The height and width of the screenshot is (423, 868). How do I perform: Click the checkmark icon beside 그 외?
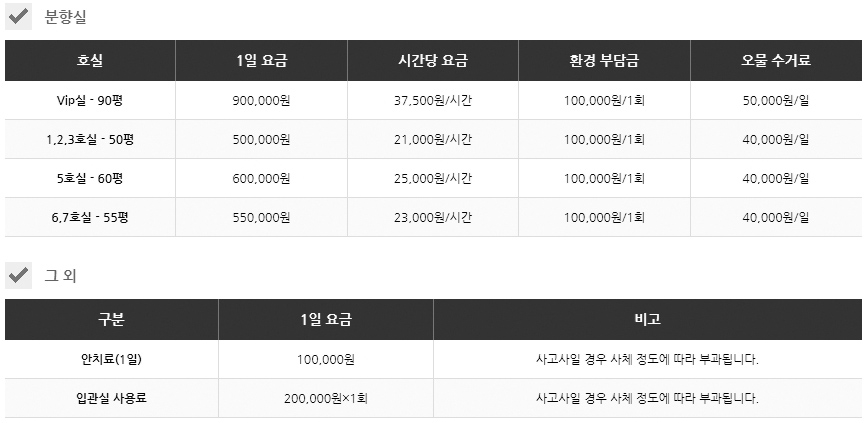(19, 275)
